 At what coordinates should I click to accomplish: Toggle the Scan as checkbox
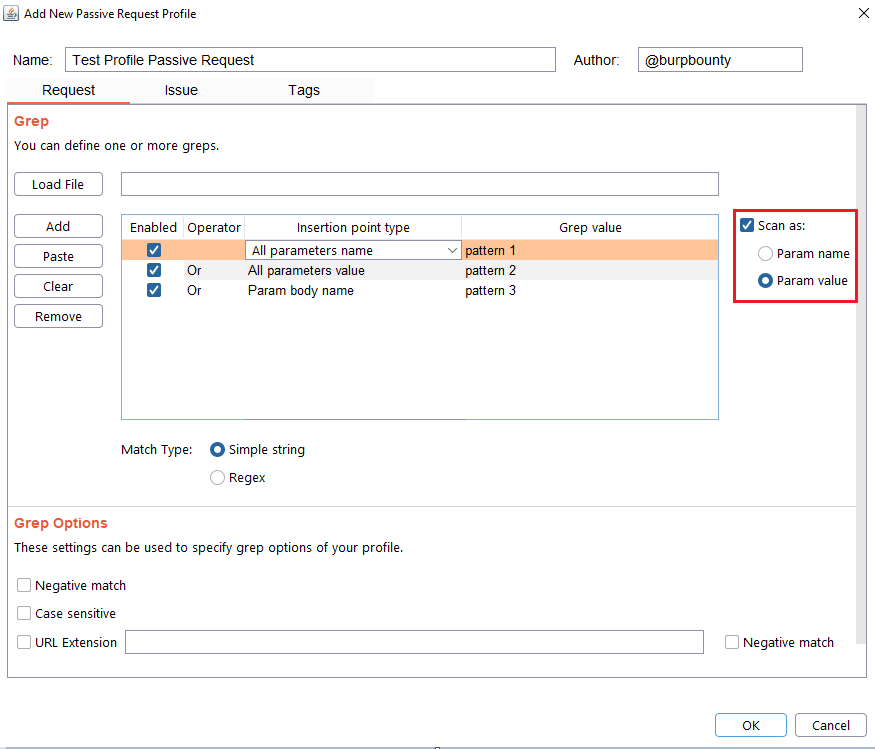coord(747,226)
